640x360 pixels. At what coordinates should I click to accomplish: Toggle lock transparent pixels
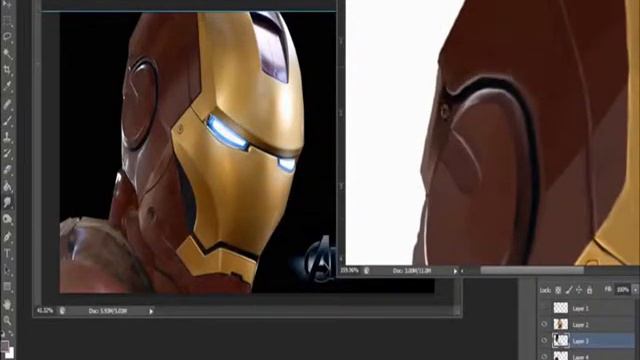click(558, 290)
